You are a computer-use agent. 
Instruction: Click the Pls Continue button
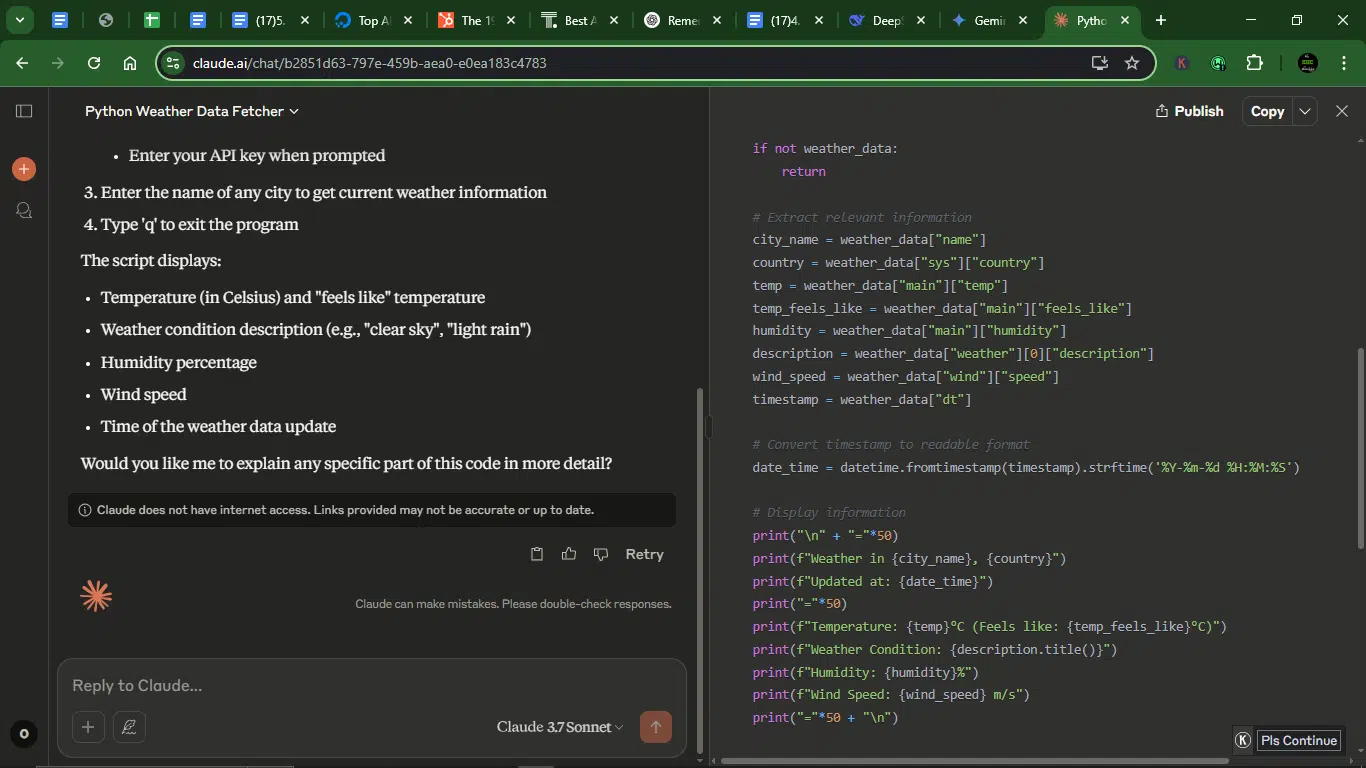click(1298, 740)
